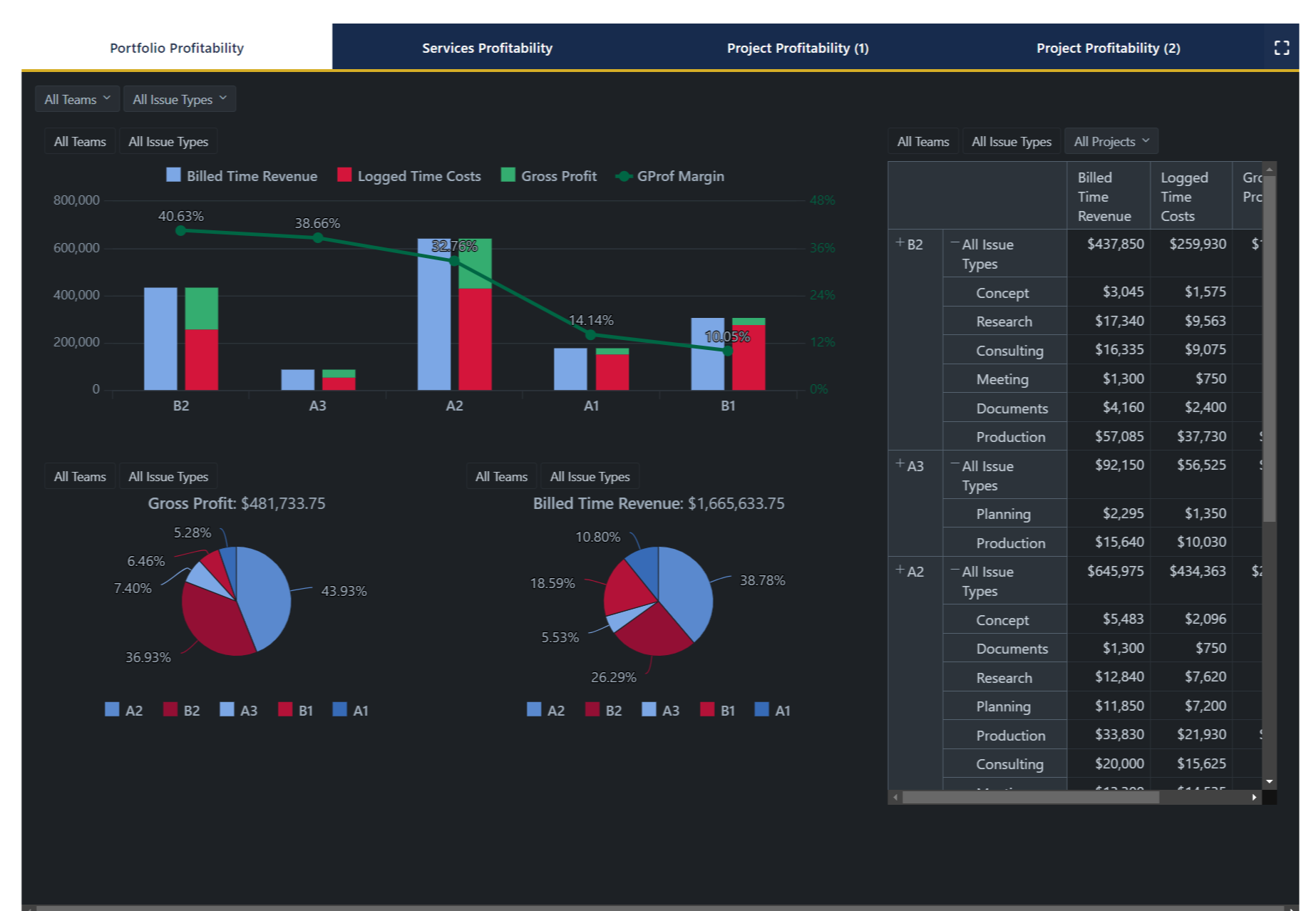1316x911 pixels.
Task: Collapse All Issue Types under A2
Action: coord(955,568)
